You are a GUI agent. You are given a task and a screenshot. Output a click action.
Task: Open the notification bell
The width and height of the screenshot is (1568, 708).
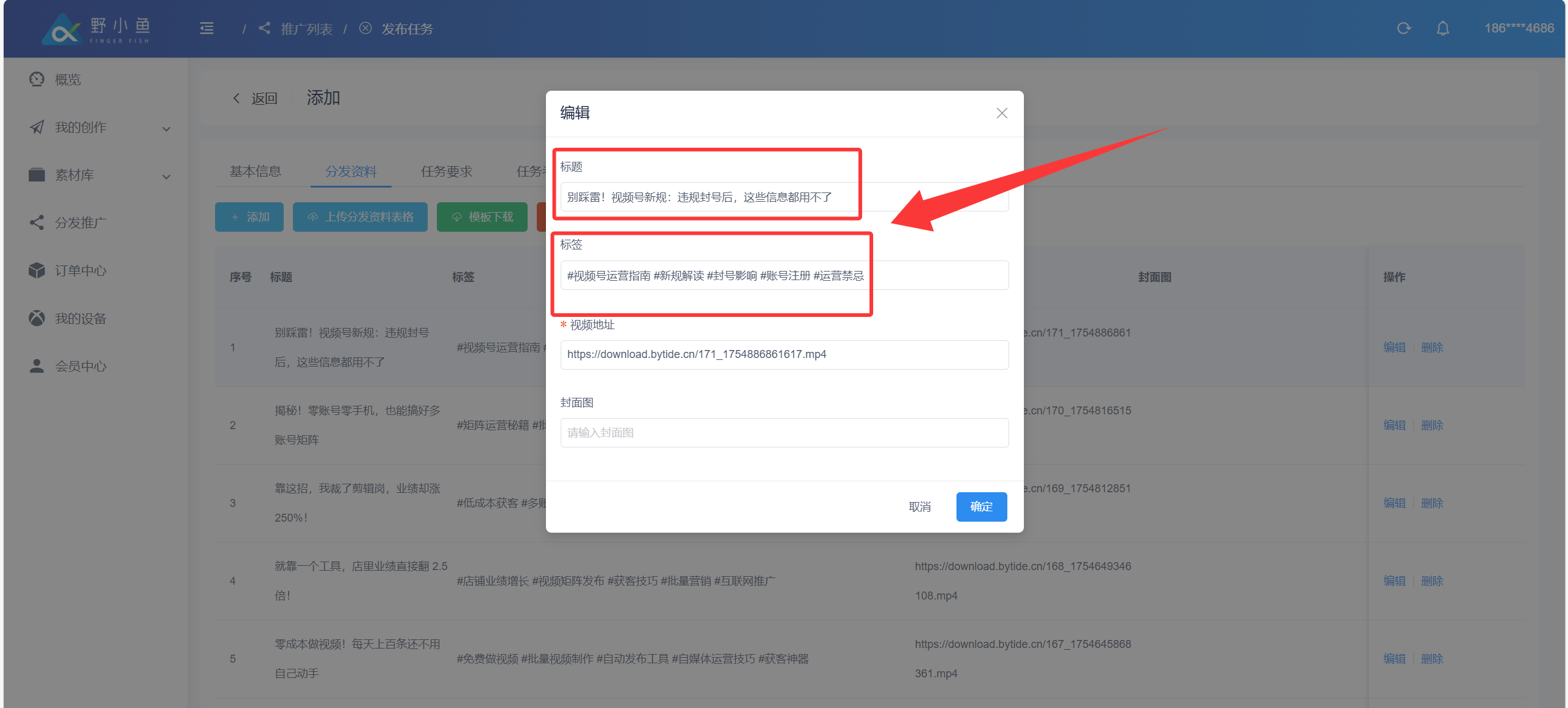[x=1442, y=28]
